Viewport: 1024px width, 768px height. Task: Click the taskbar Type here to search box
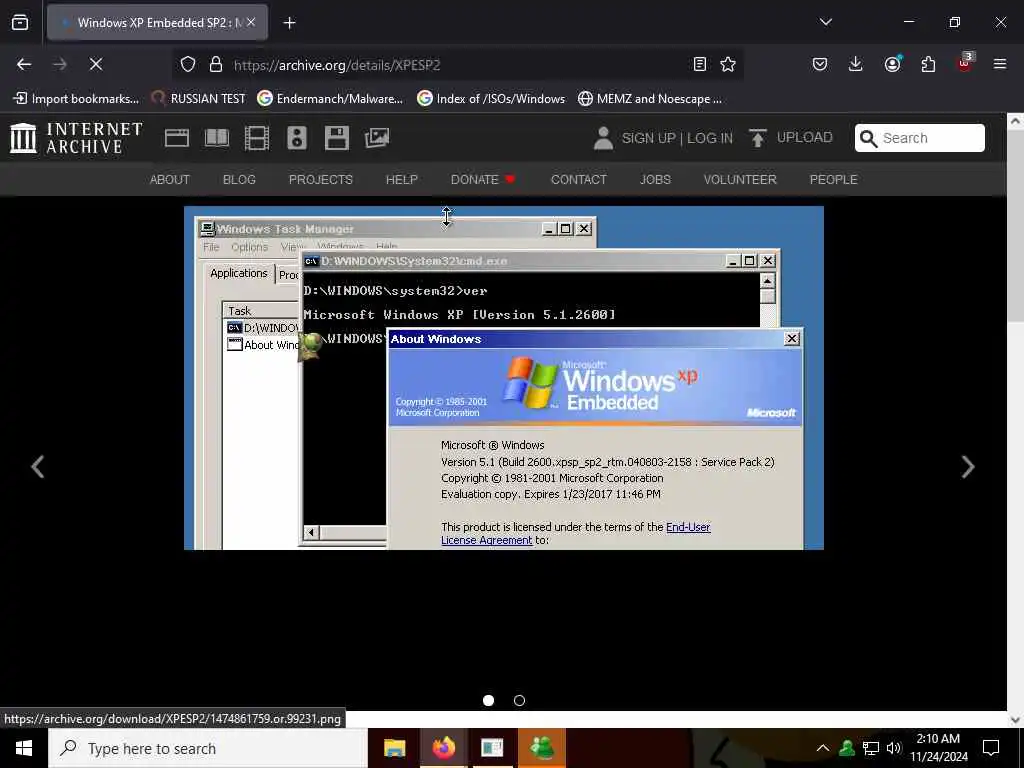point(208,748)
